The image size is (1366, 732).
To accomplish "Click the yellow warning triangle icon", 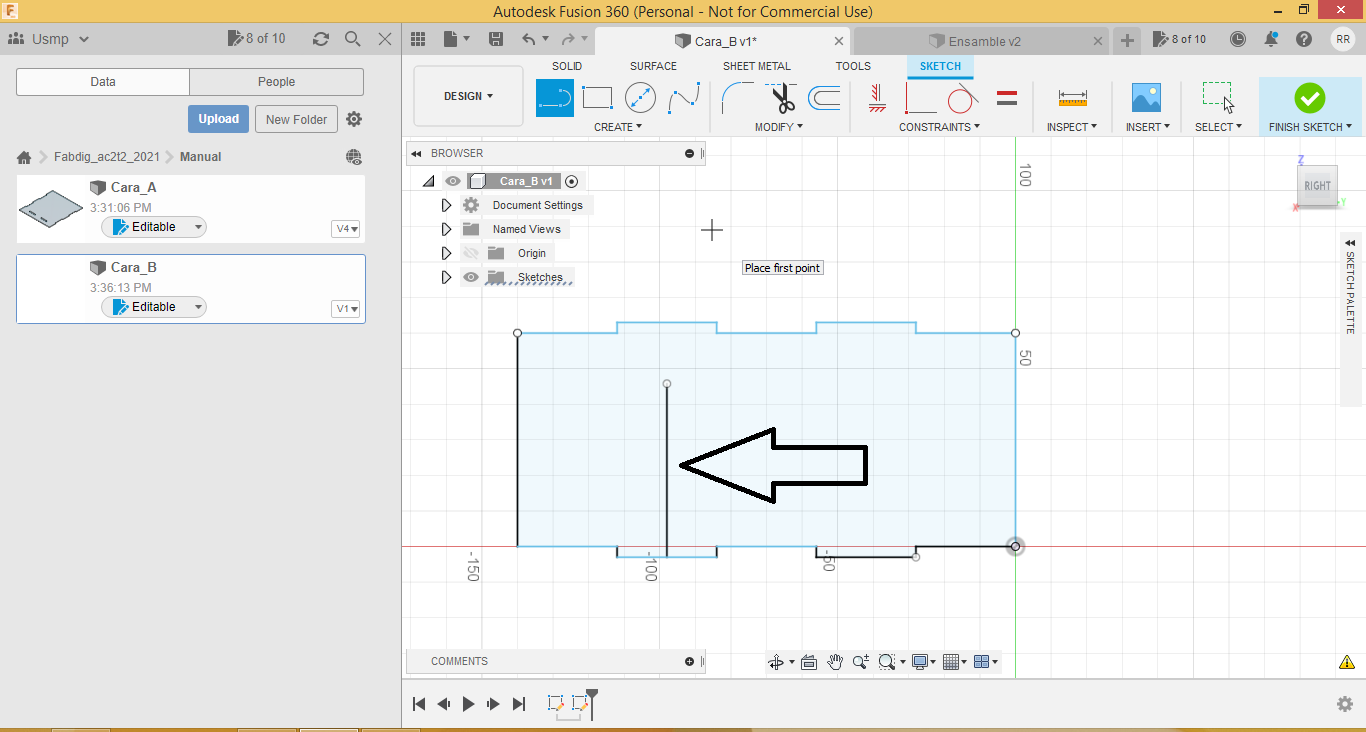I will [1346, 662].
